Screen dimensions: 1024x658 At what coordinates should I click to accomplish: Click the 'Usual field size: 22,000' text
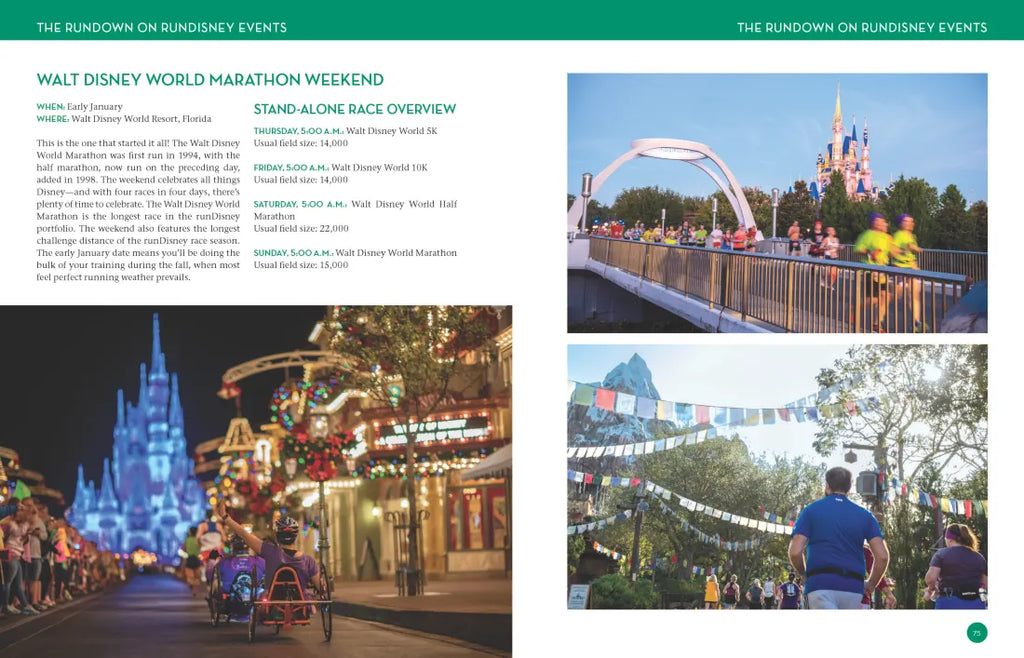(301, 228)
